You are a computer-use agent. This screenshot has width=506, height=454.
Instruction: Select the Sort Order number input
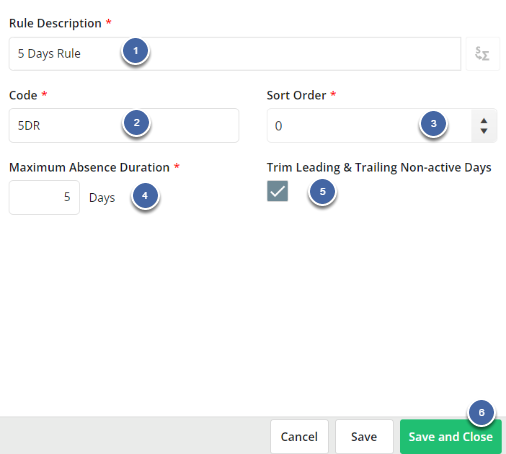[369, 126]
